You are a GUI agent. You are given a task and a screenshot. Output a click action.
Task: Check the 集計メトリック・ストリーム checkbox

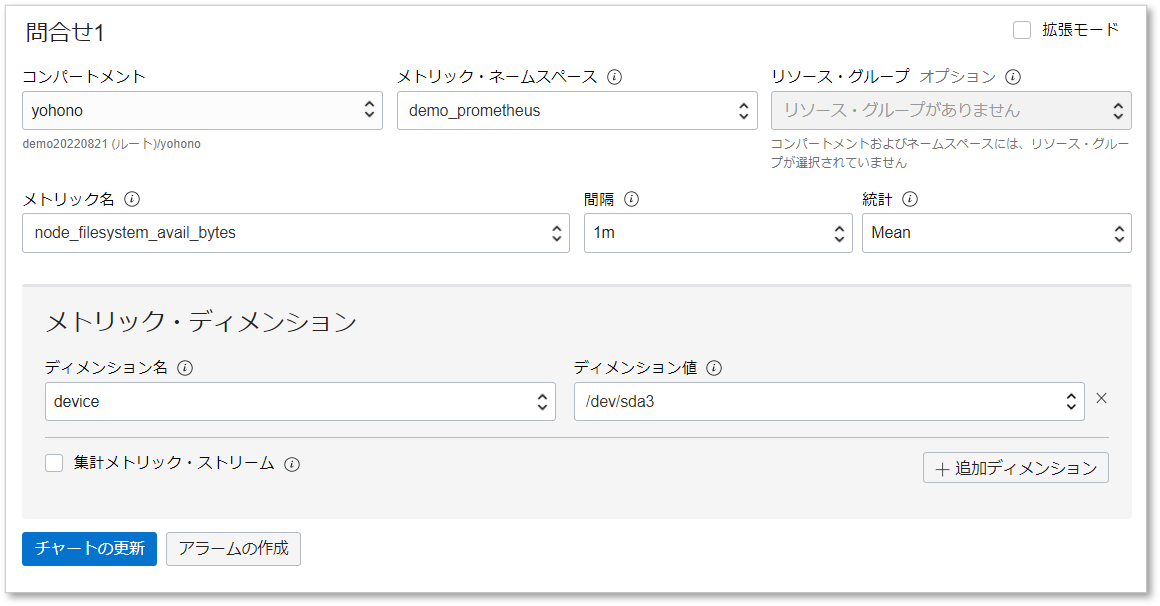coord(53,464)
